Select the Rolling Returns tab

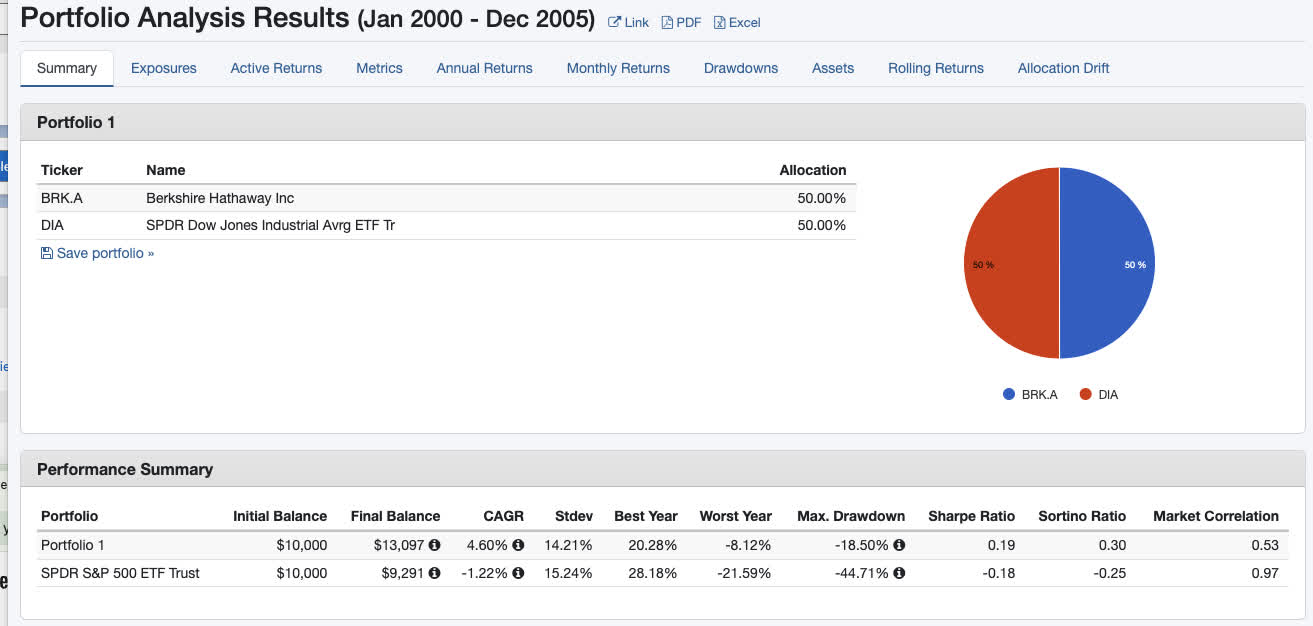tap(935, 68)
